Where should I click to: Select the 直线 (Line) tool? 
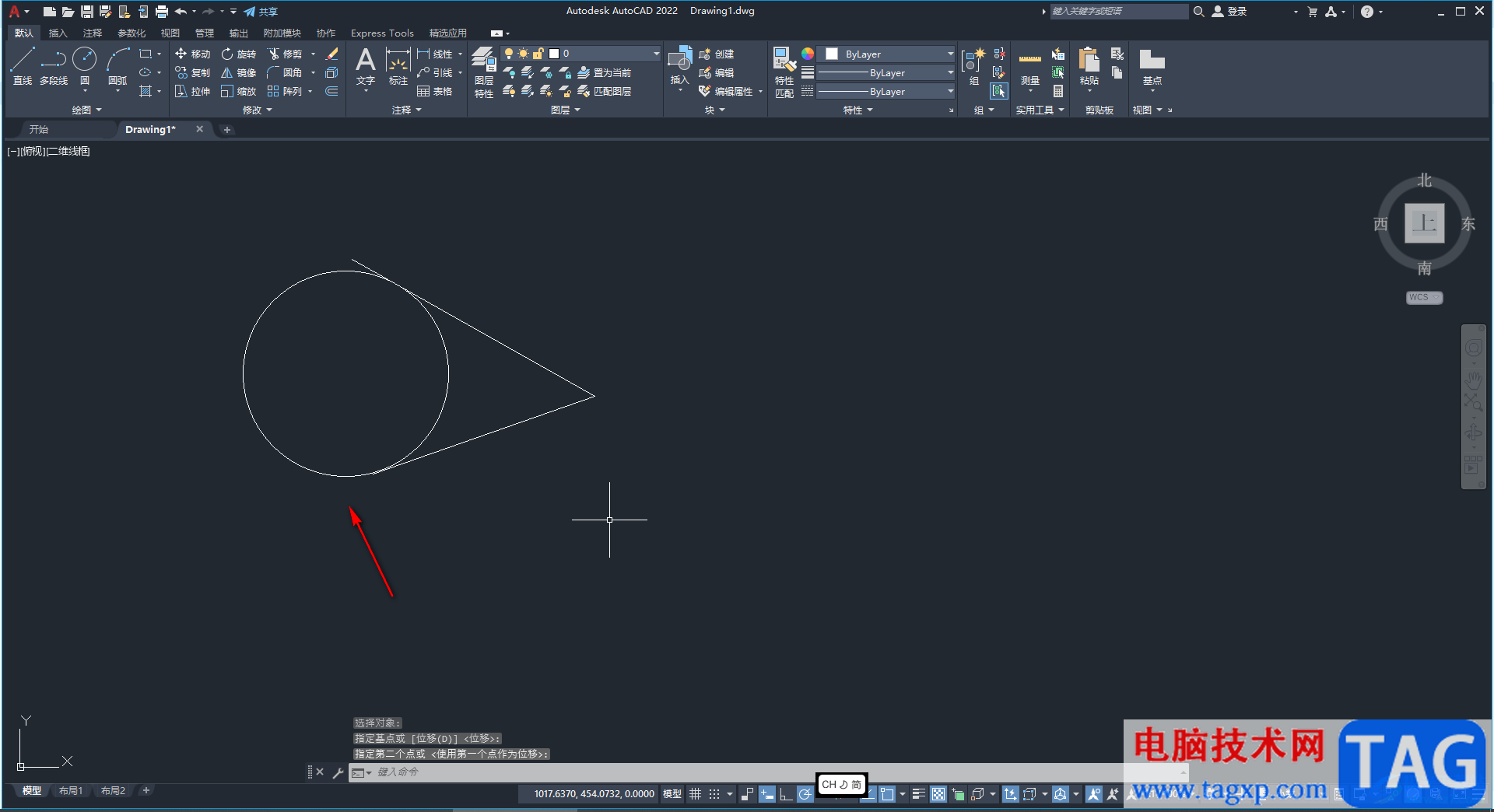coord(23,66)
